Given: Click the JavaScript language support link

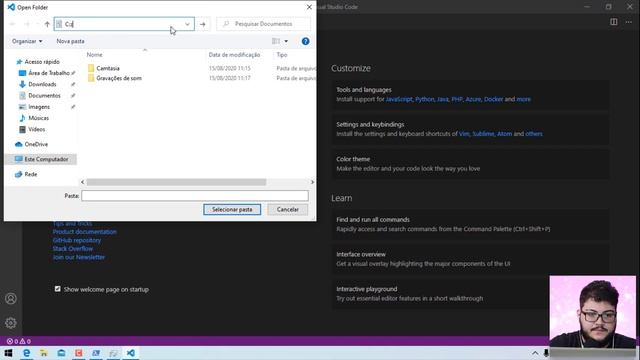Looking at the screenshot, I should 399,99.
